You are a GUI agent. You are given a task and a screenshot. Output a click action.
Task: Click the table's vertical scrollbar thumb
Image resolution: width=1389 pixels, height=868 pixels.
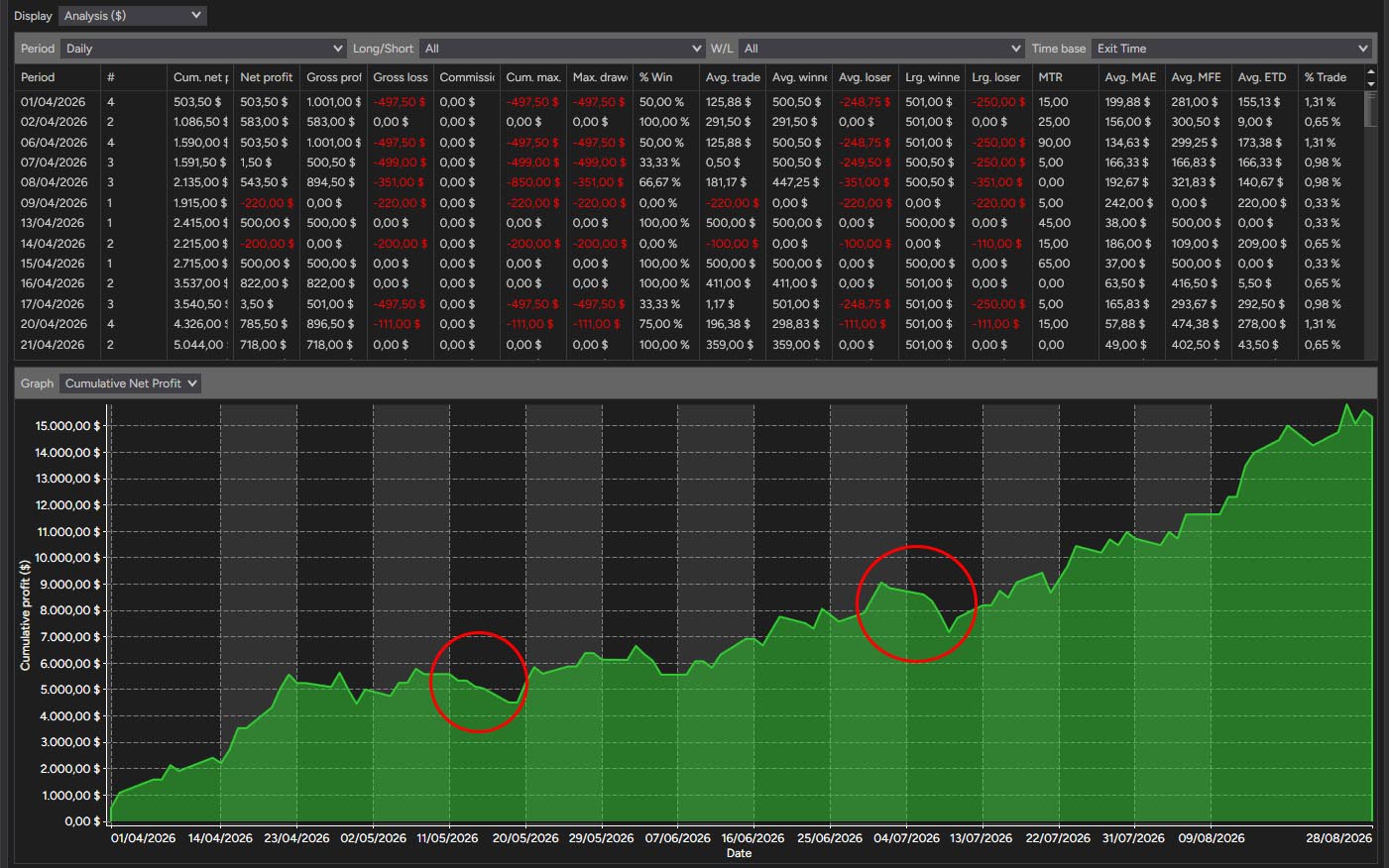(1371, 109)
